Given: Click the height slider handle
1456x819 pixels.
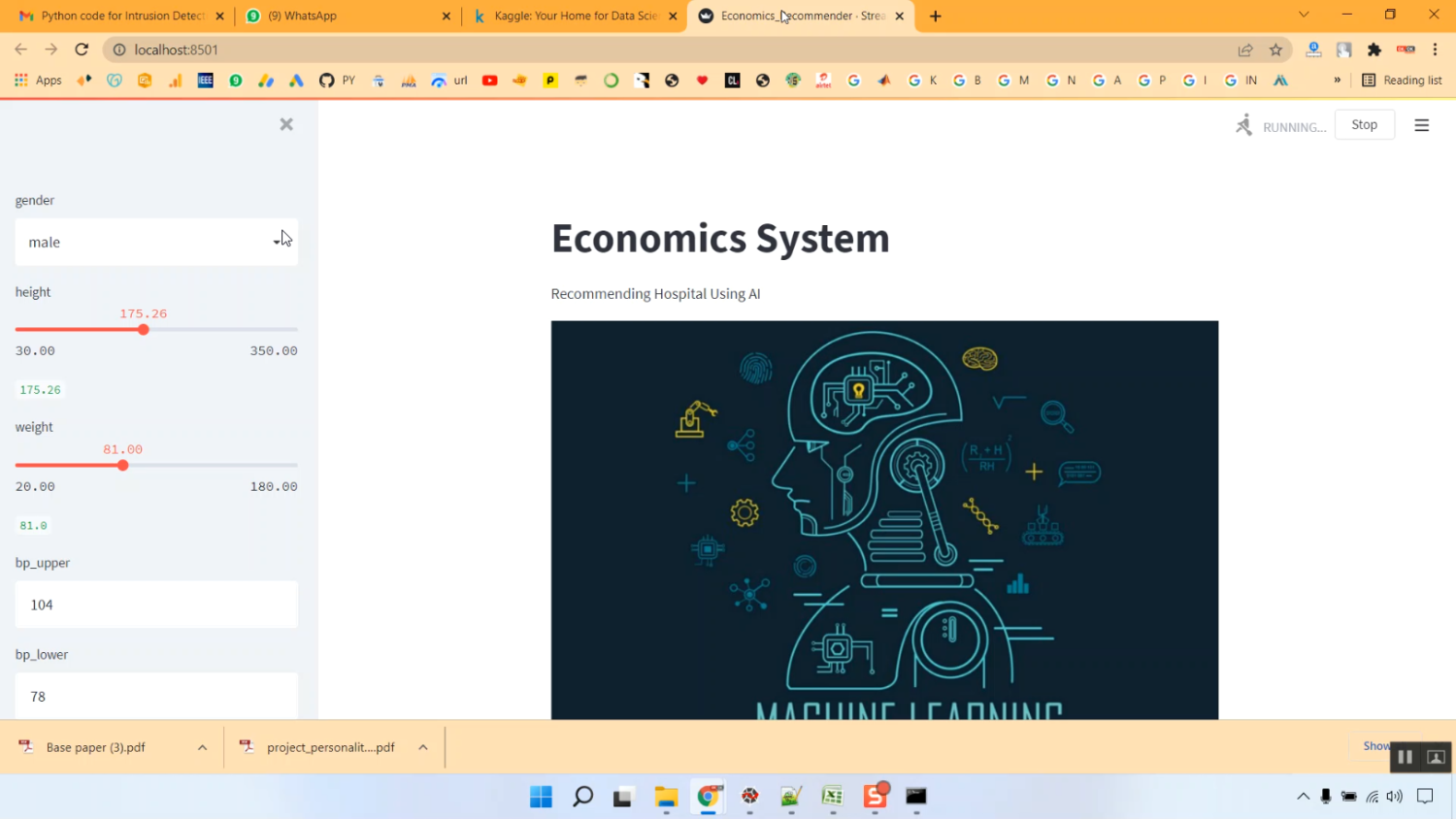Looking at the screenshot, I should pyautogui.click(x=144, y=330).
